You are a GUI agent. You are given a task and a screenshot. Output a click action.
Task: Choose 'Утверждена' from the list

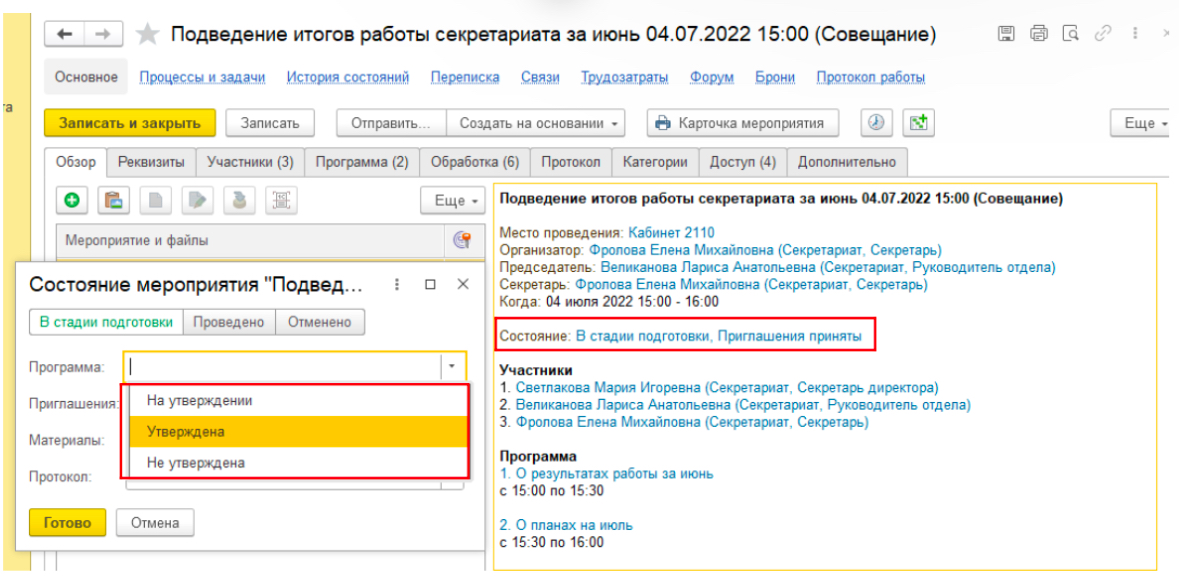299,432
